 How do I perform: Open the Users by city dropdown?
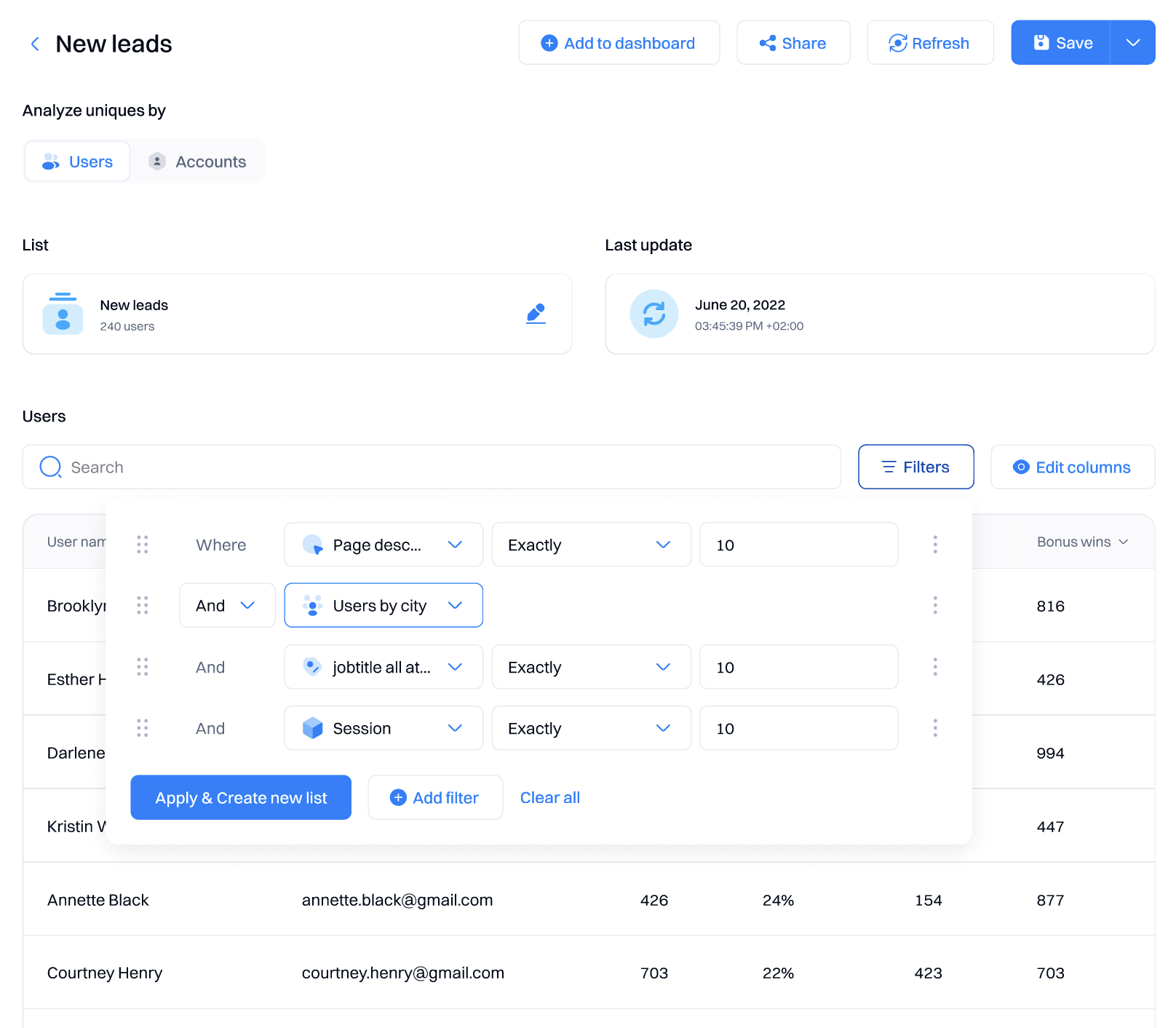(384, 605)
